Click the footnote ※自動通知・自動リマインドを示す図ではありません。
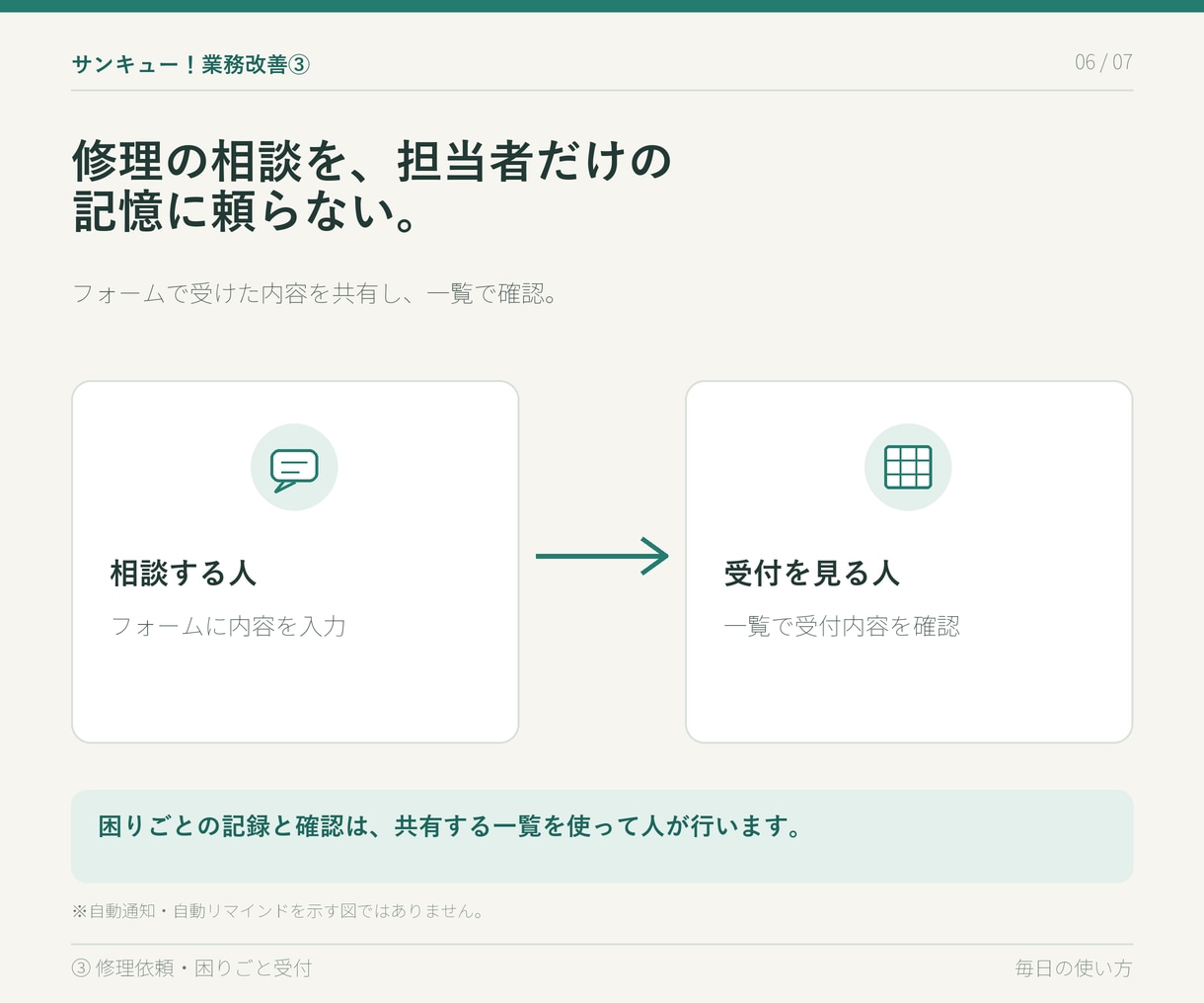Screen dimensions: 1204x1003 pyautogui.click(x=278, y=911)
